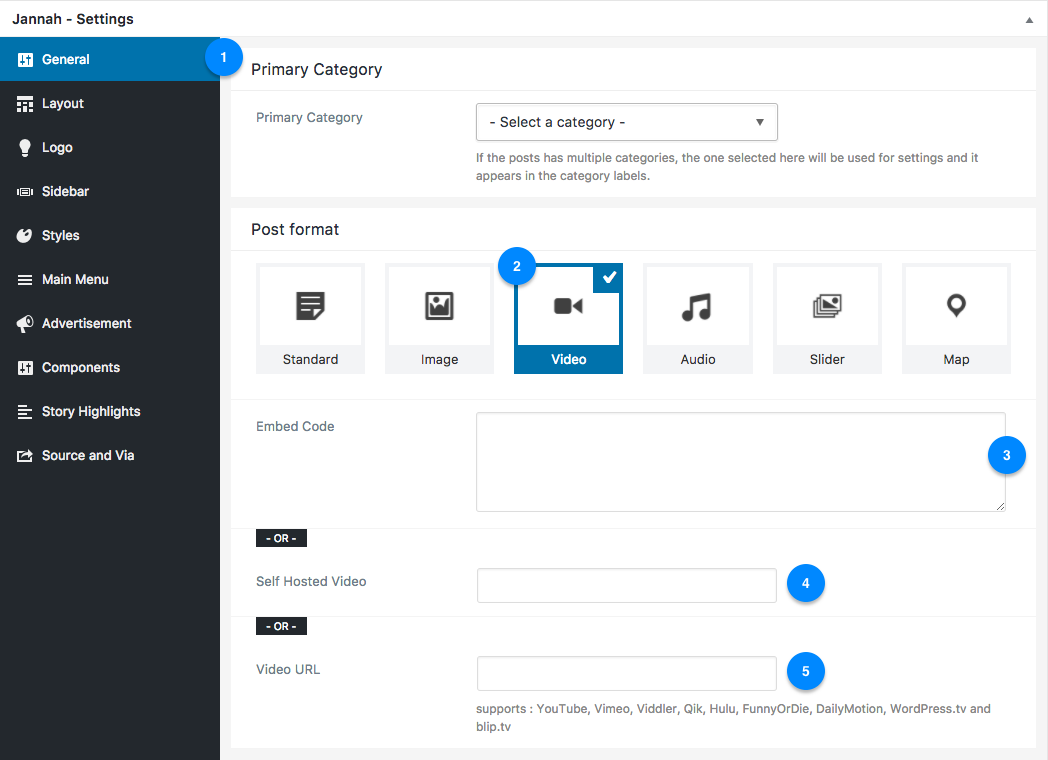Click the Video camera icon
This screenshot has width=1048, height=760.
[568, 306]
